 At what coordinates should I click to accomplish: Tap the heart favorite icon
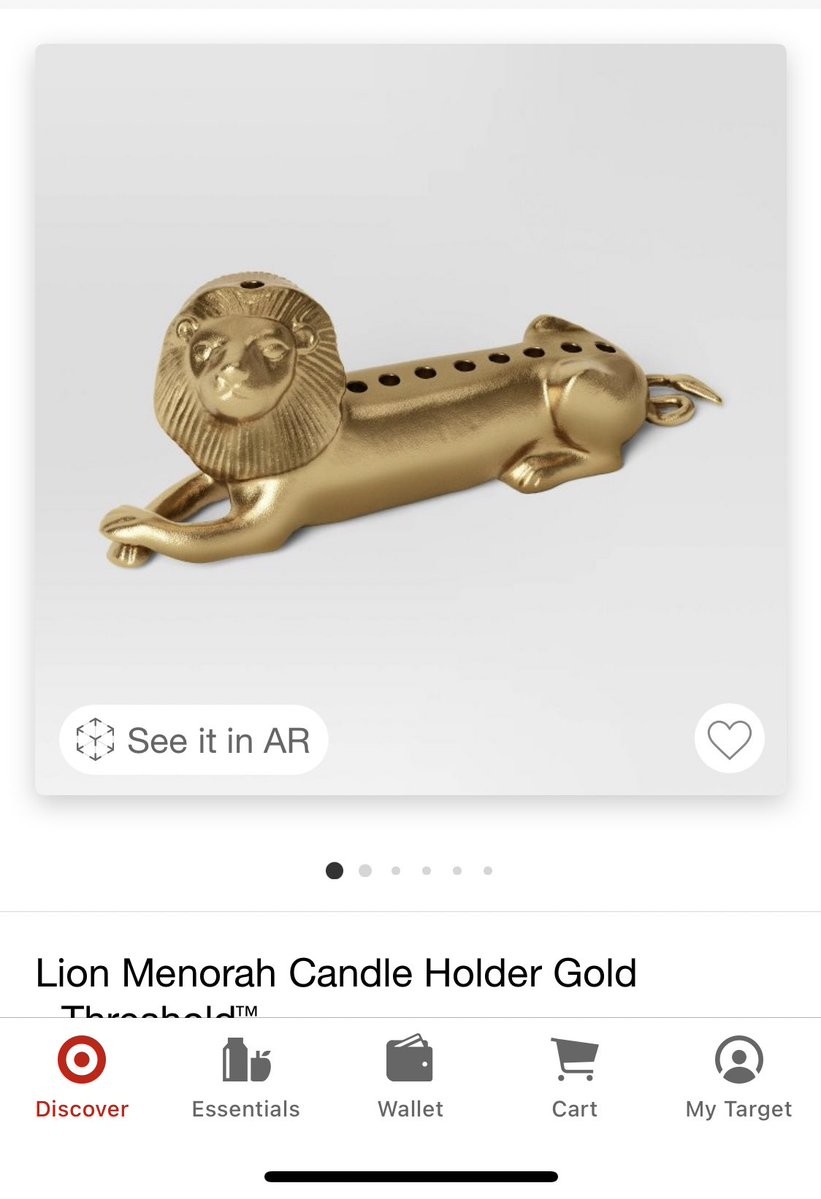click(729, 739)
